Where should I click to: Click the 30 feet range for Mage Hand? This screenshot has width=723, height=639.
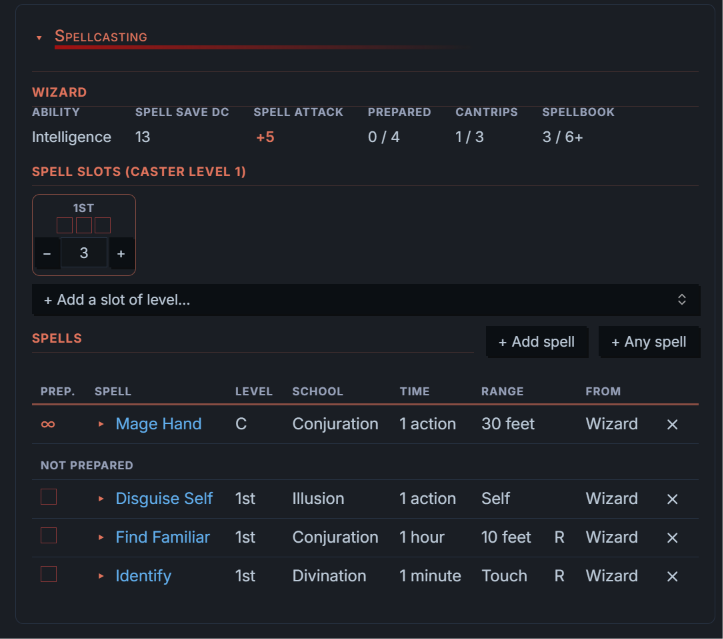[508, 424]
